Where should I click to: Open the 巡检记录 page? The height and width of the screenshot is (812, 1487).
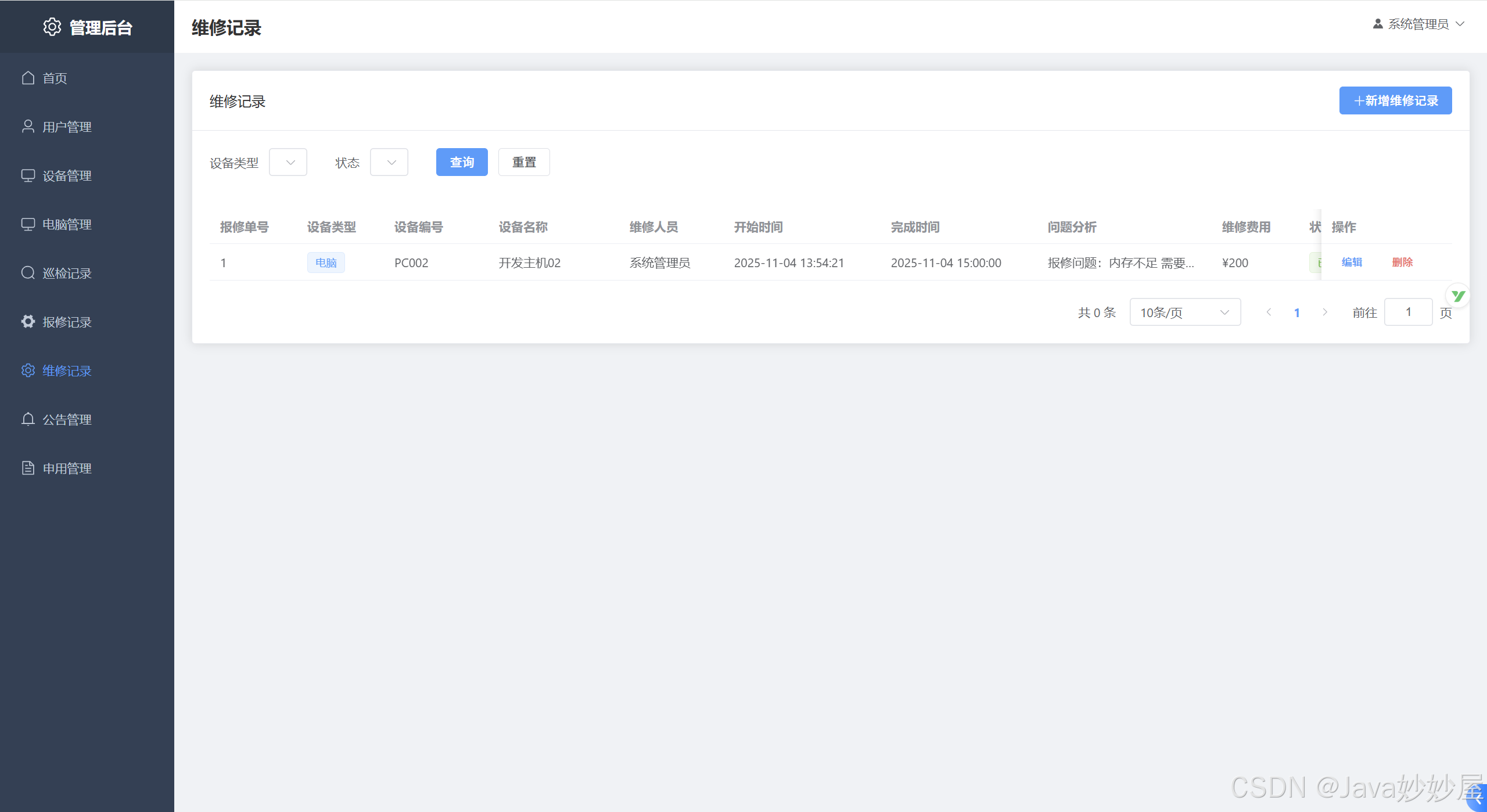coord(87,273)
